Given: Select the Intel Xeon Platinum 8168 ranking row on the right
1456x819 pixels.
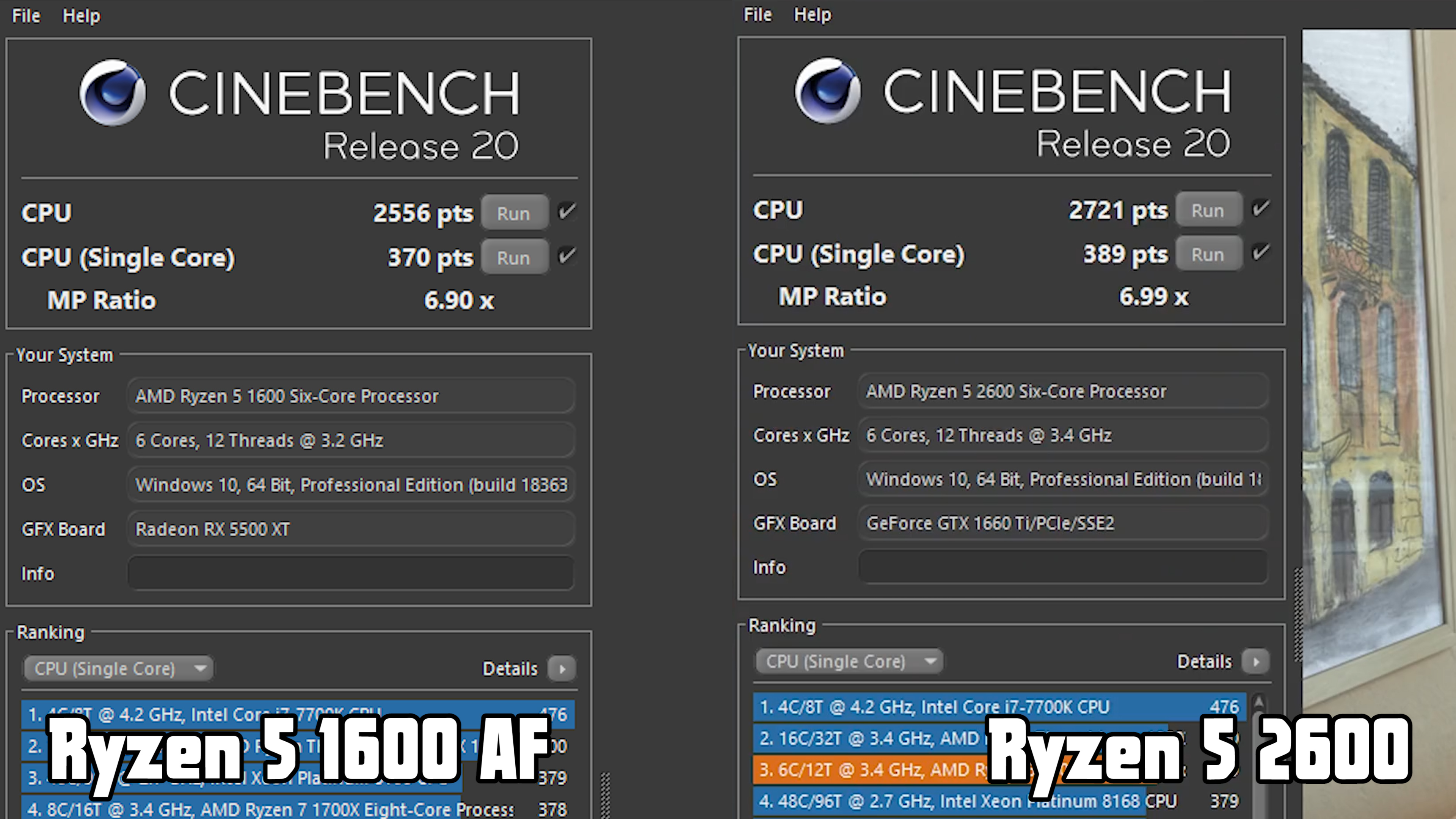Looking at the screenshot, I should 999,801.
